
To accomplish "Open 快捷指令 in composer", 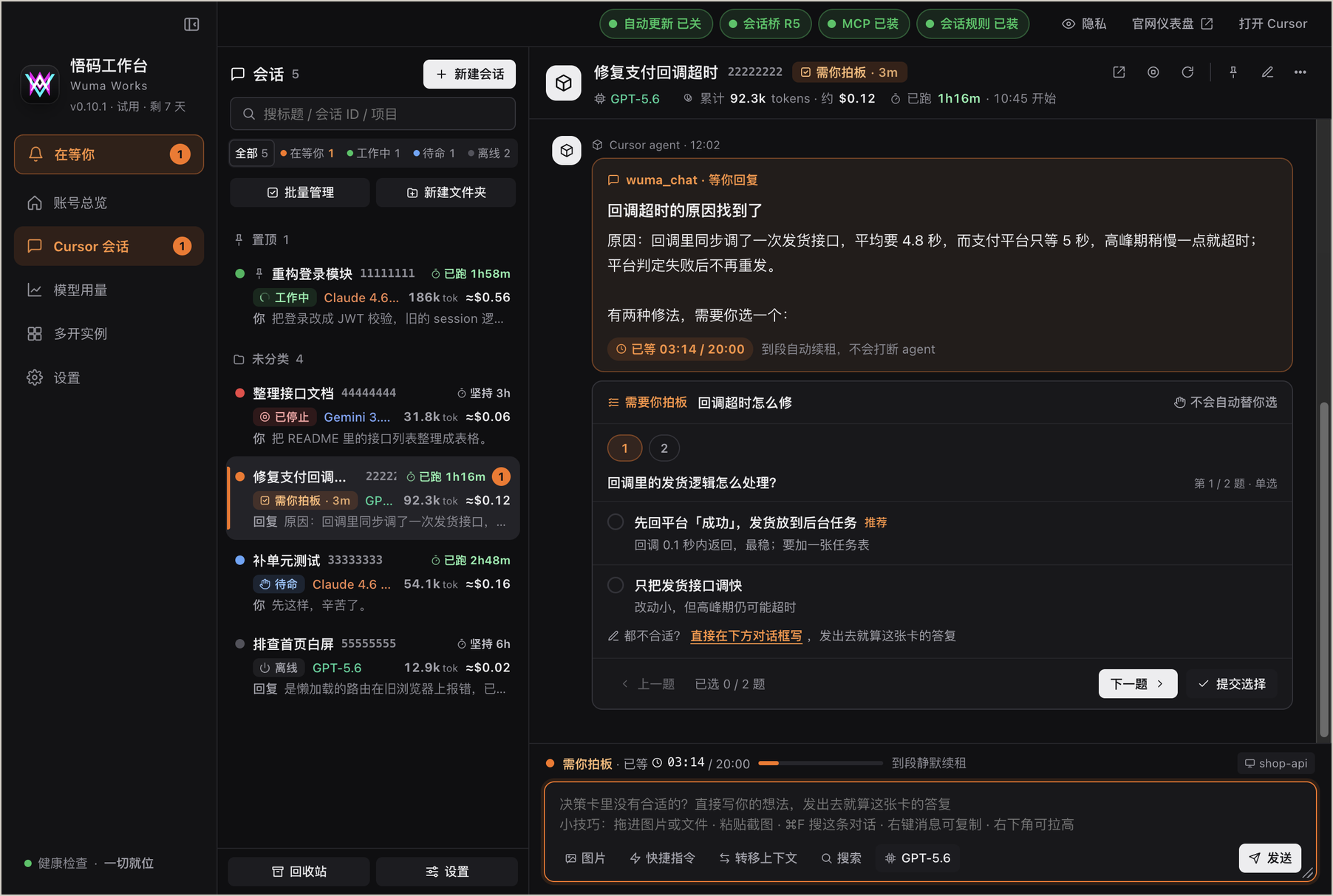I will click(663, 858).
